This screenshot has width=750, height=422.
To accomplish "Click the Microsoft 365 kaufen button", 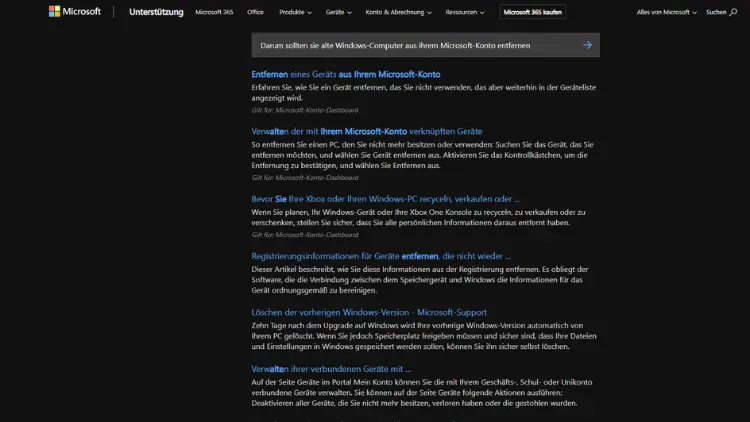I will click(532, 12).
